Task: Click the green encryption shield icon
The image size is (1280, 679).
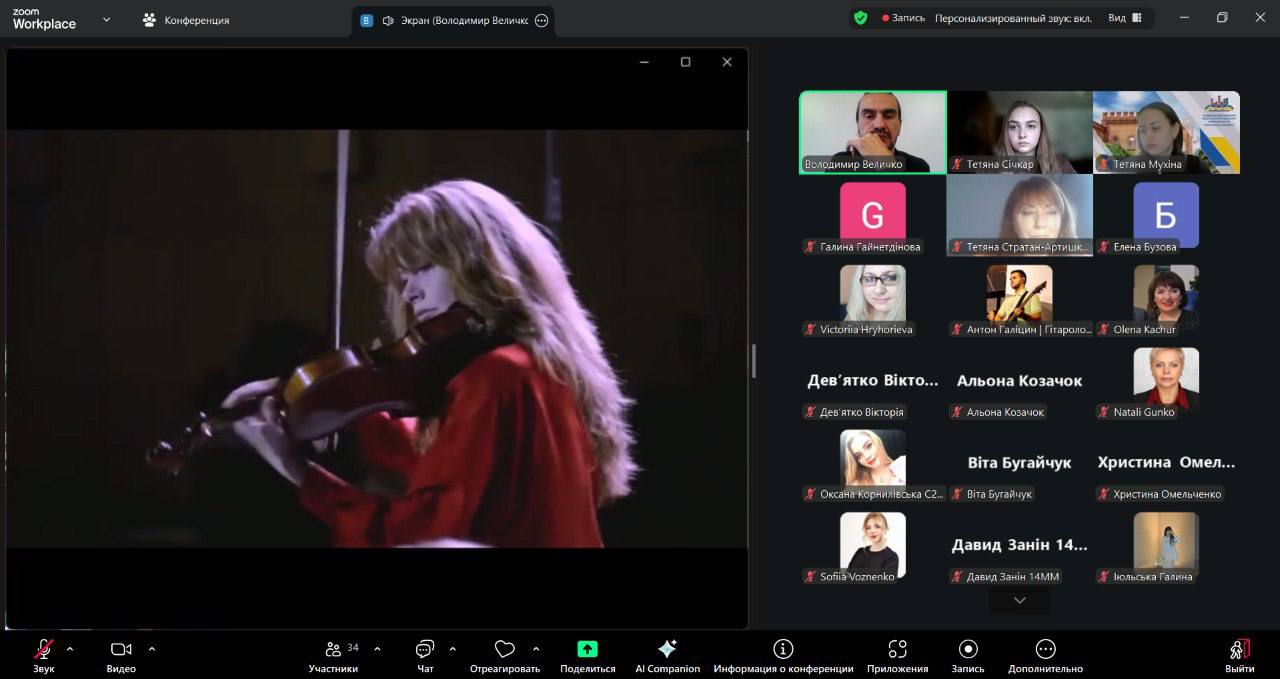Action: pyautogui.click(x=860, y=18)
